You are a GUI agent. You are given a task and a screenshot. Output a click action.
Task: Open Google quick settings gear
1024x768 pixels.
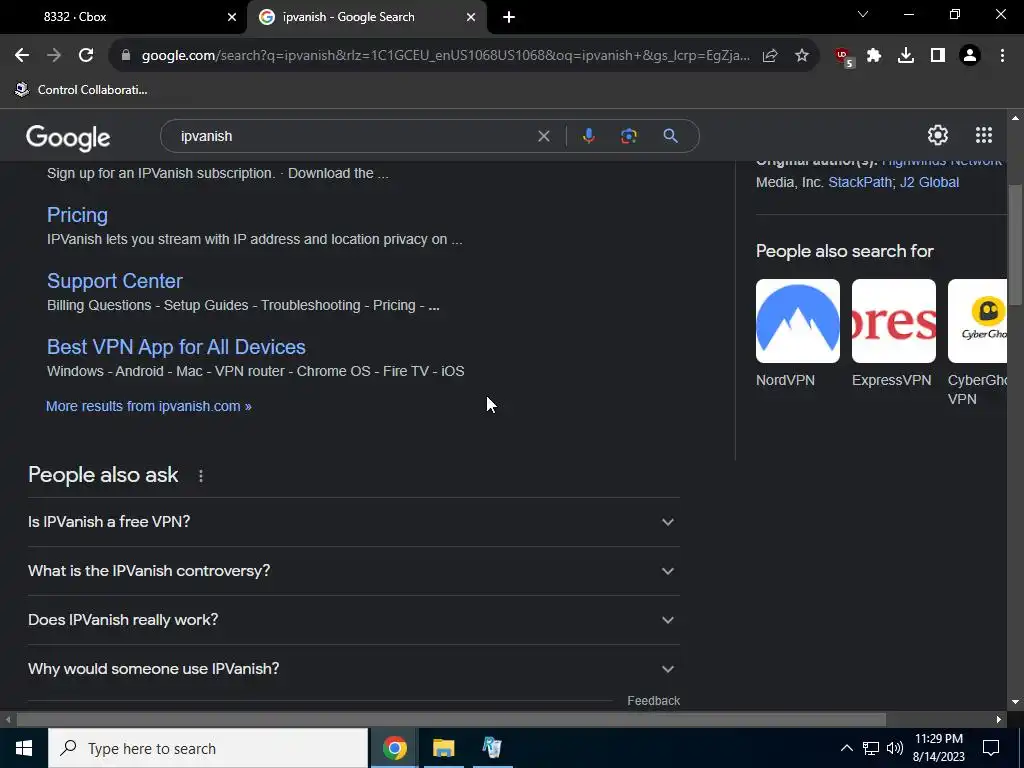pyautogui.click(x=938, y=135)
